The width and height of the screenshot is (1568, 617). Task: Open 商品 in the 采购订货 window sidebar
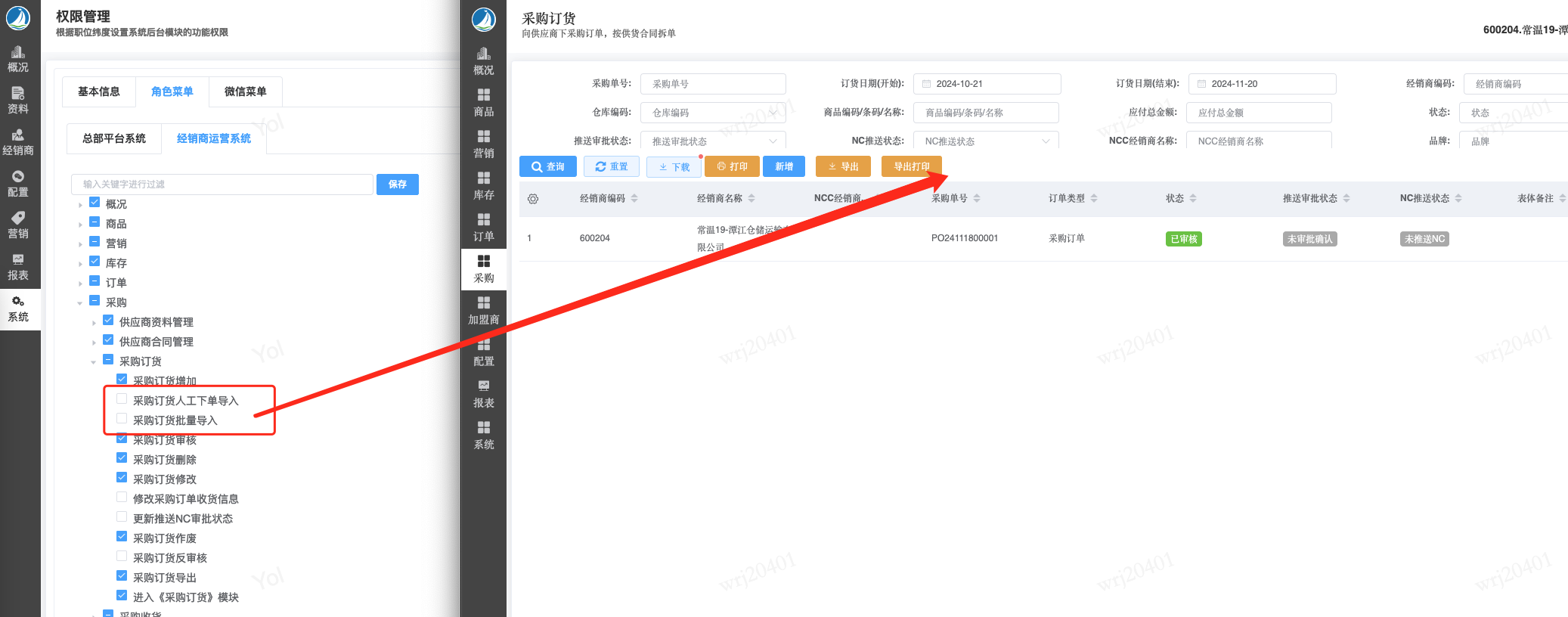tap(484, 104)
